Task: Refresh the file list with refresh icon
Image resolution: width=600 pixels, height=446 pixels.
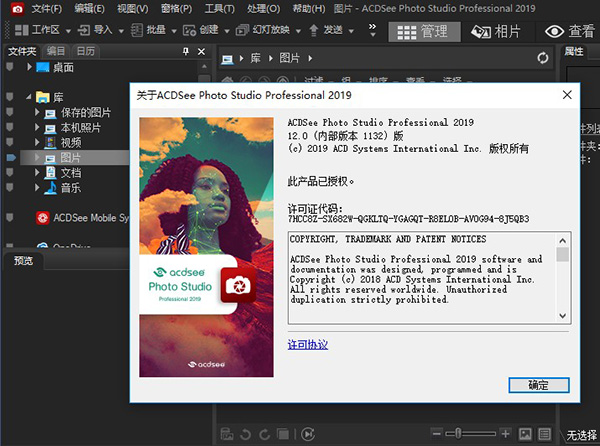Action: (543, 58)
